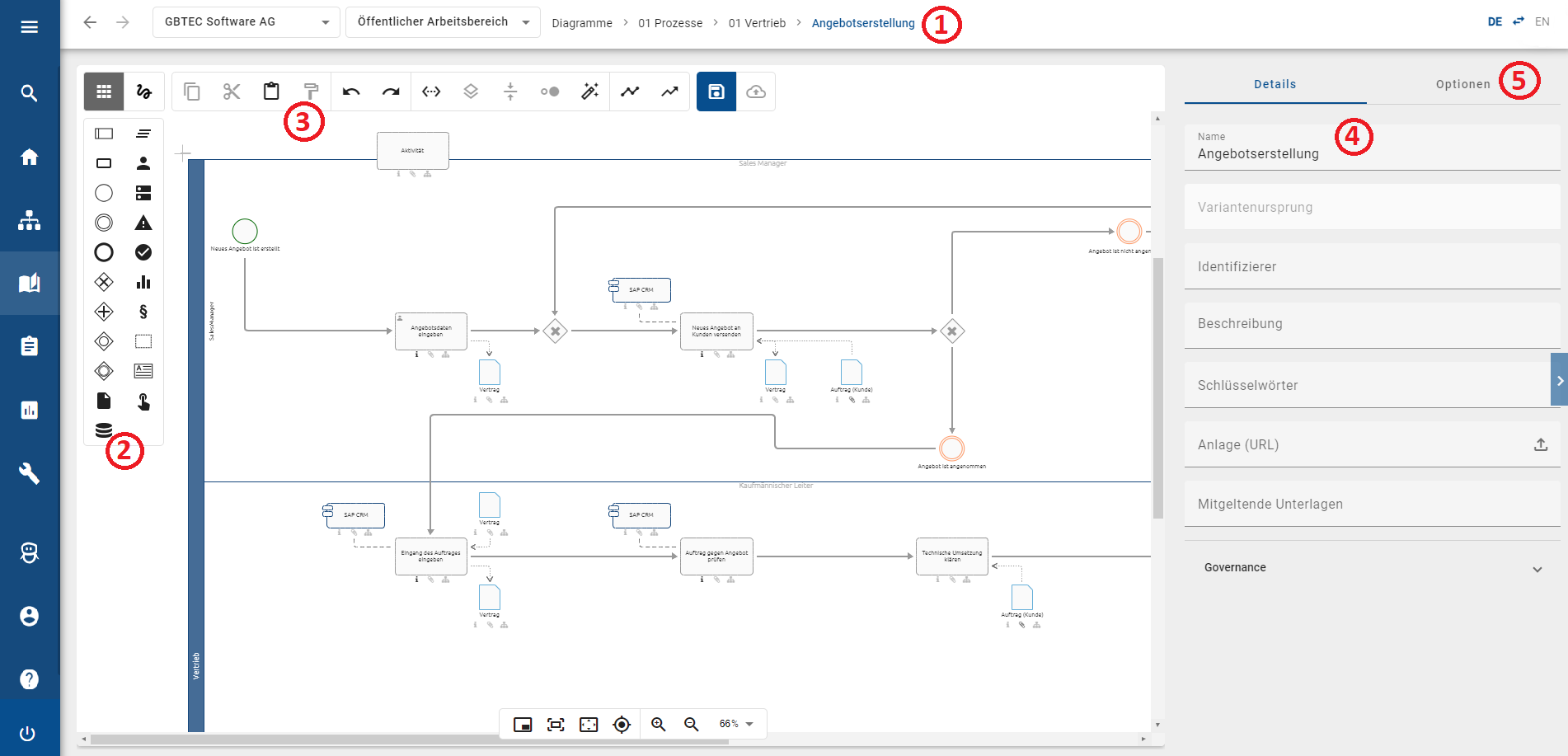Toggle the minimap overview button

point(523,724)
